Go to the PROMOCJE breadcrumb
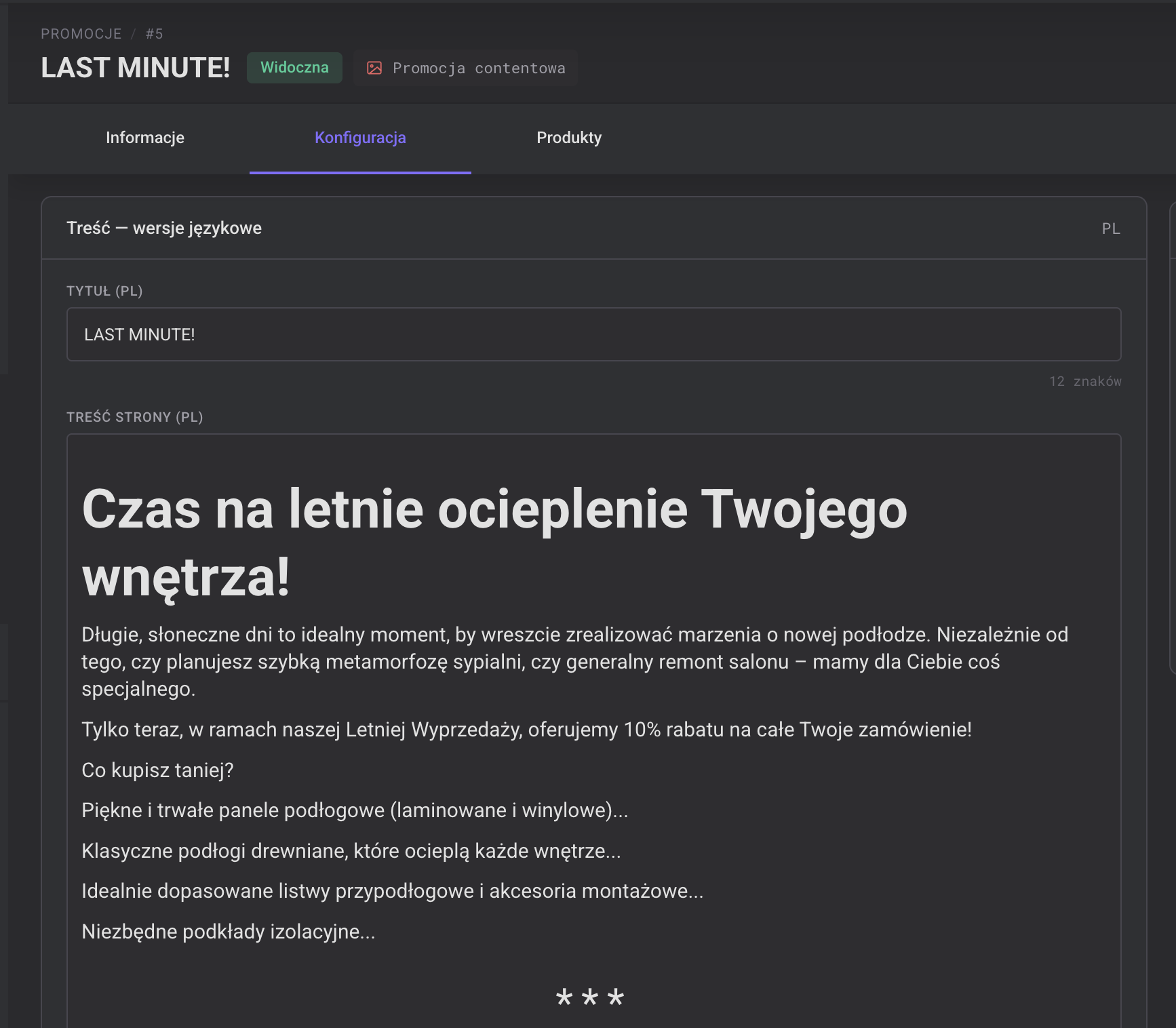 pyautogui.click(x=81, y=34)
